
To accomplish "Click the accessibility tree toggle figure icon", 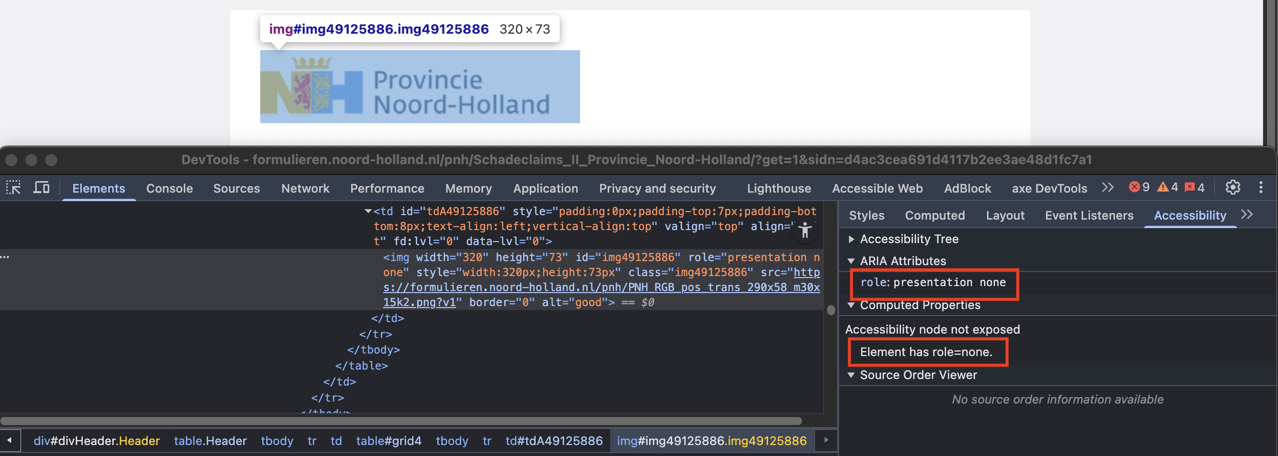I will [x=805, y=231].
